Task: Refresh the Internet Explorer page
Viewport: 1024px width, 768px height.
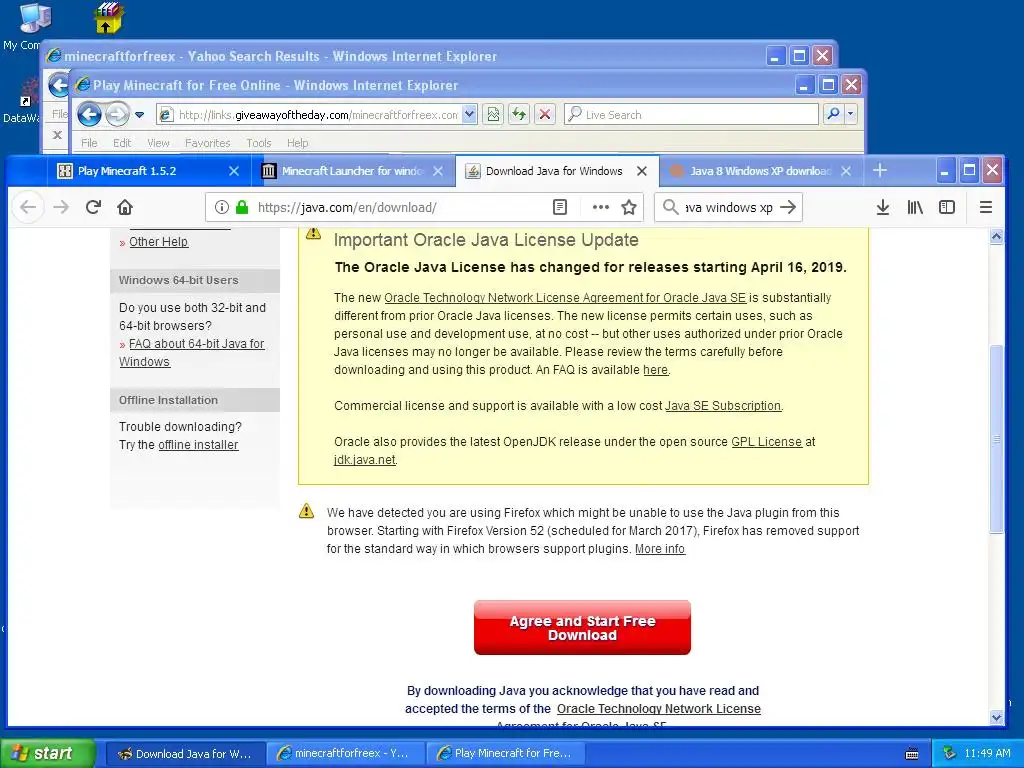Action: tap(519, 115)
